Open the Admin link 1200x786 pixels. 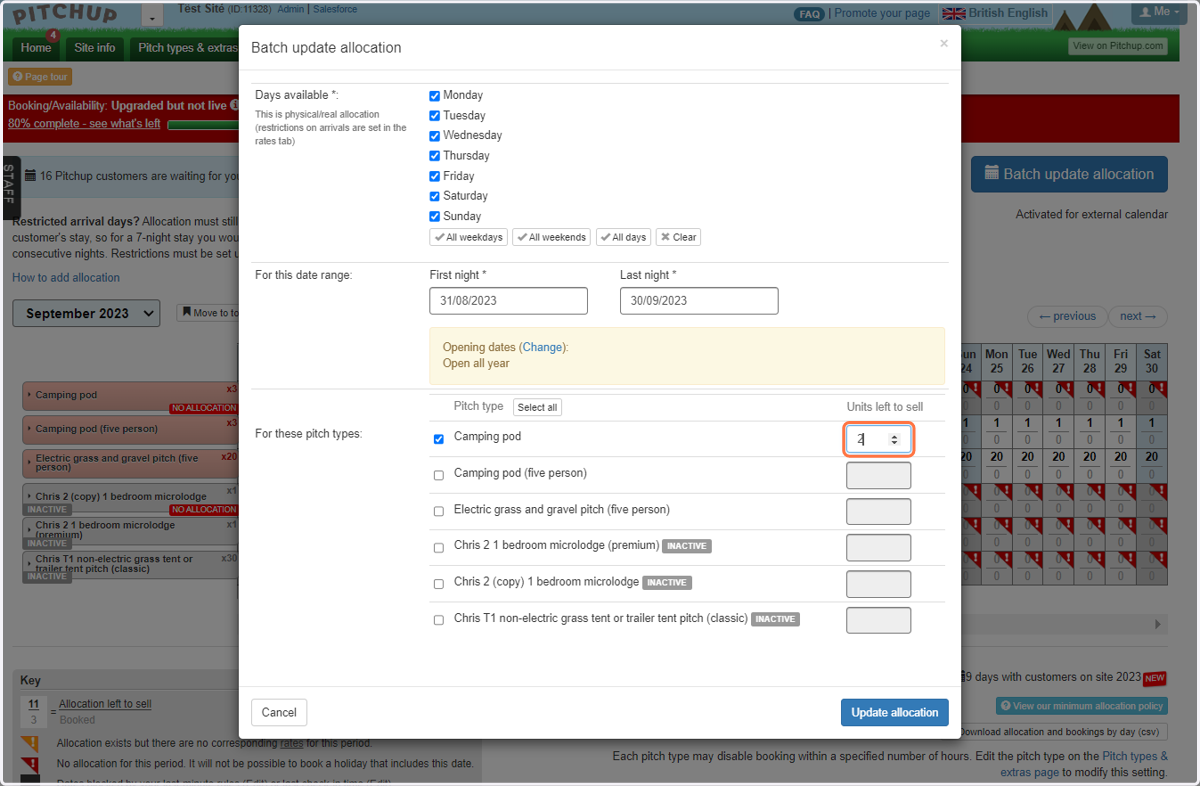click(x=291, y=9)
